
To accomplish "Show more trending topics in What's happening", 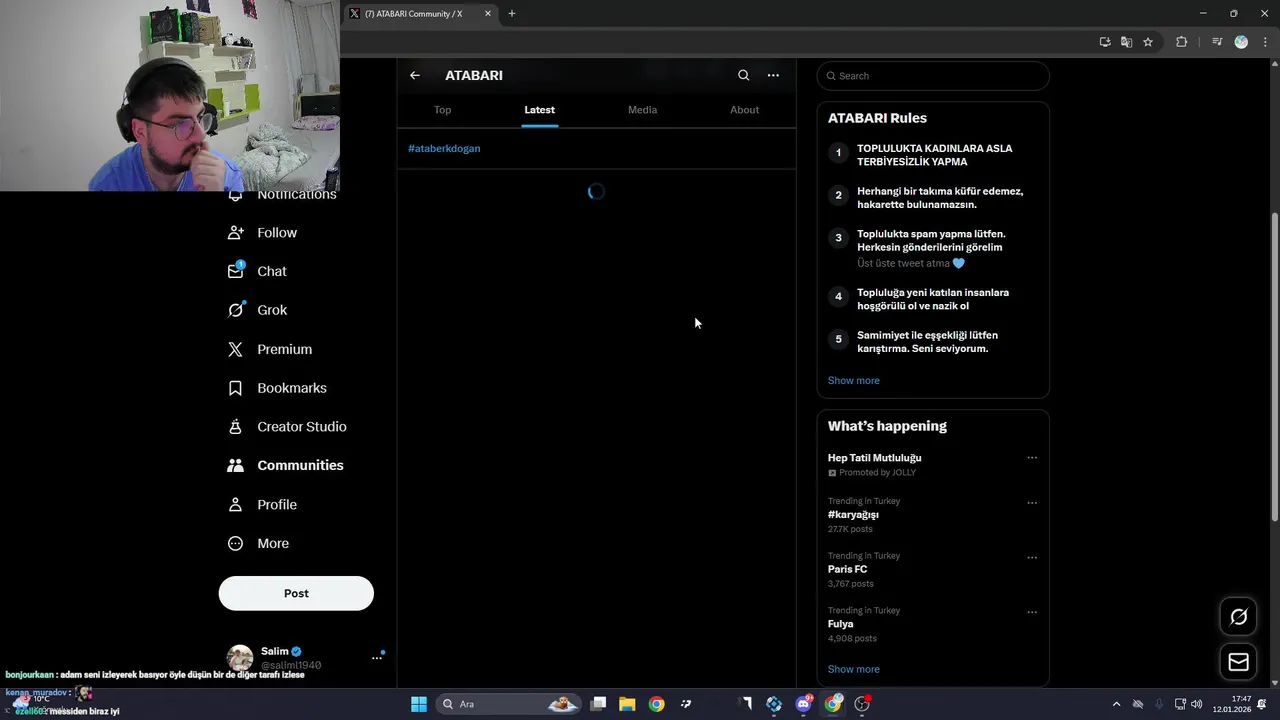I will [x=853, y=669].
